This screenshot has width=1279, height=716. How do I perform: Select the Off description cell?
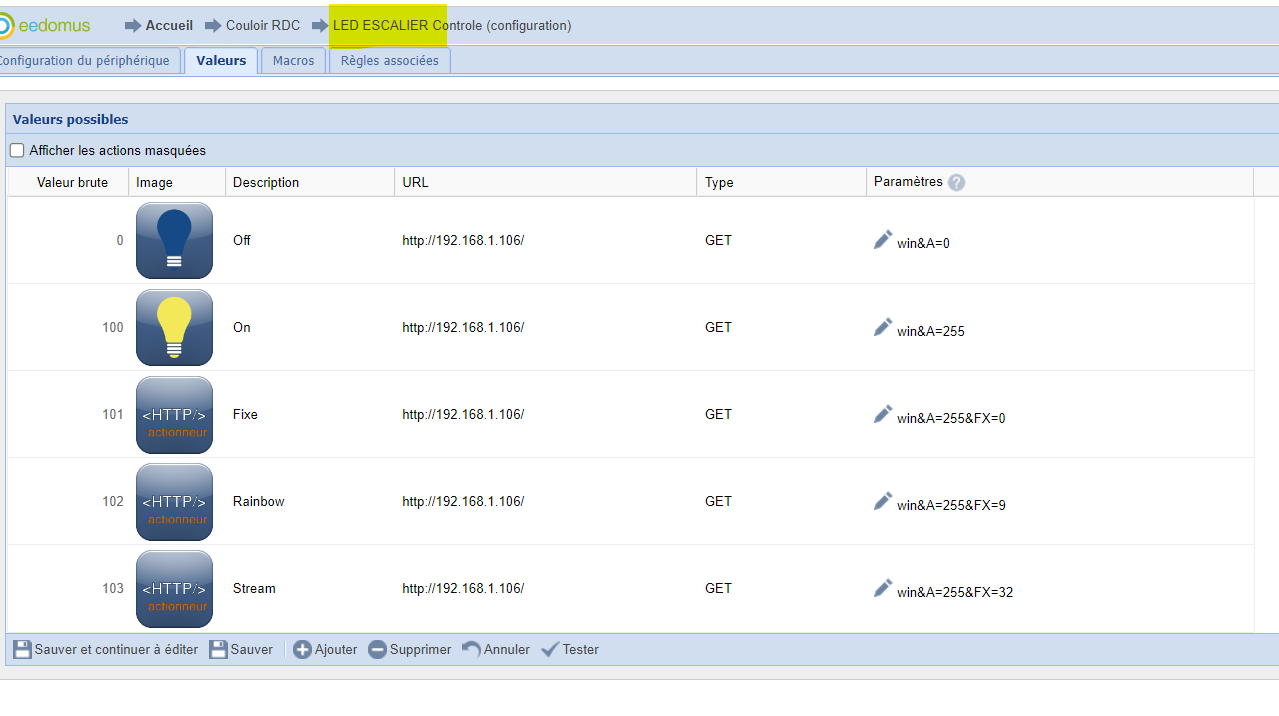point(310,240)
